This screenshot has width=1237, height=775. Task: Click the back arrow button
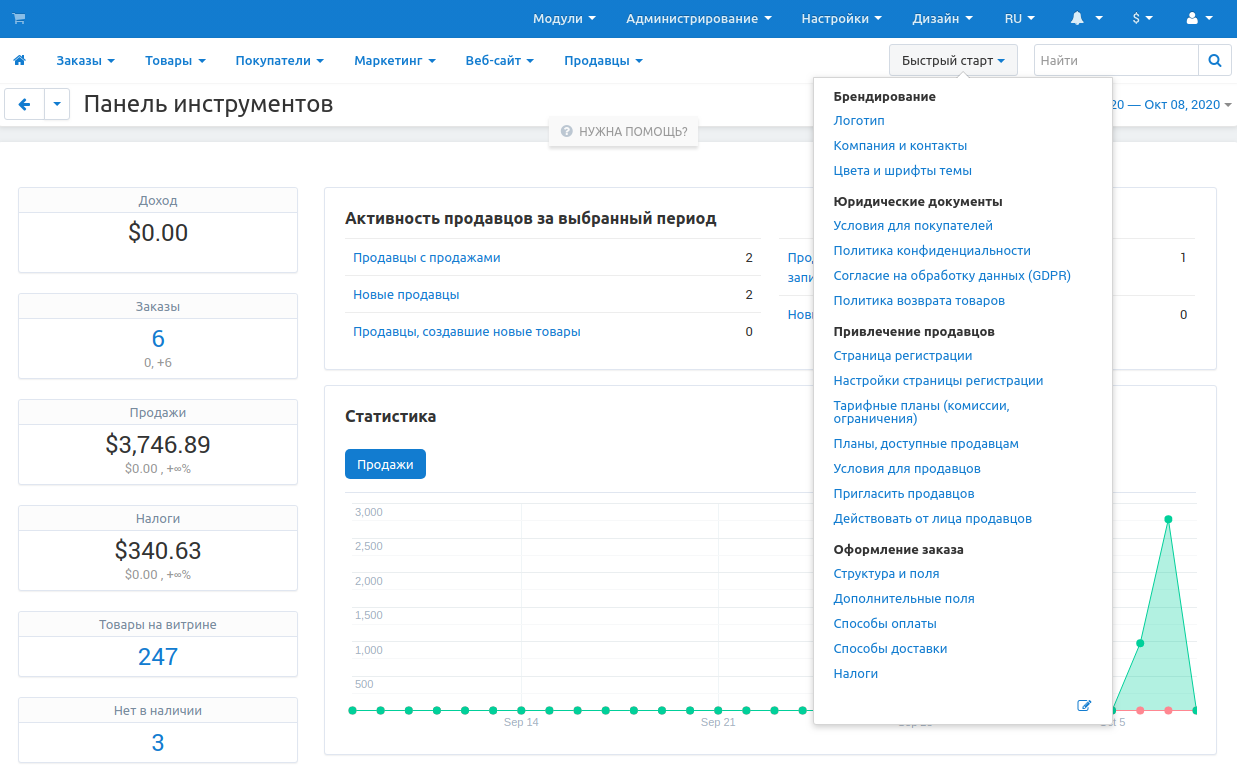pyautogui.click(x=25, y=104)
